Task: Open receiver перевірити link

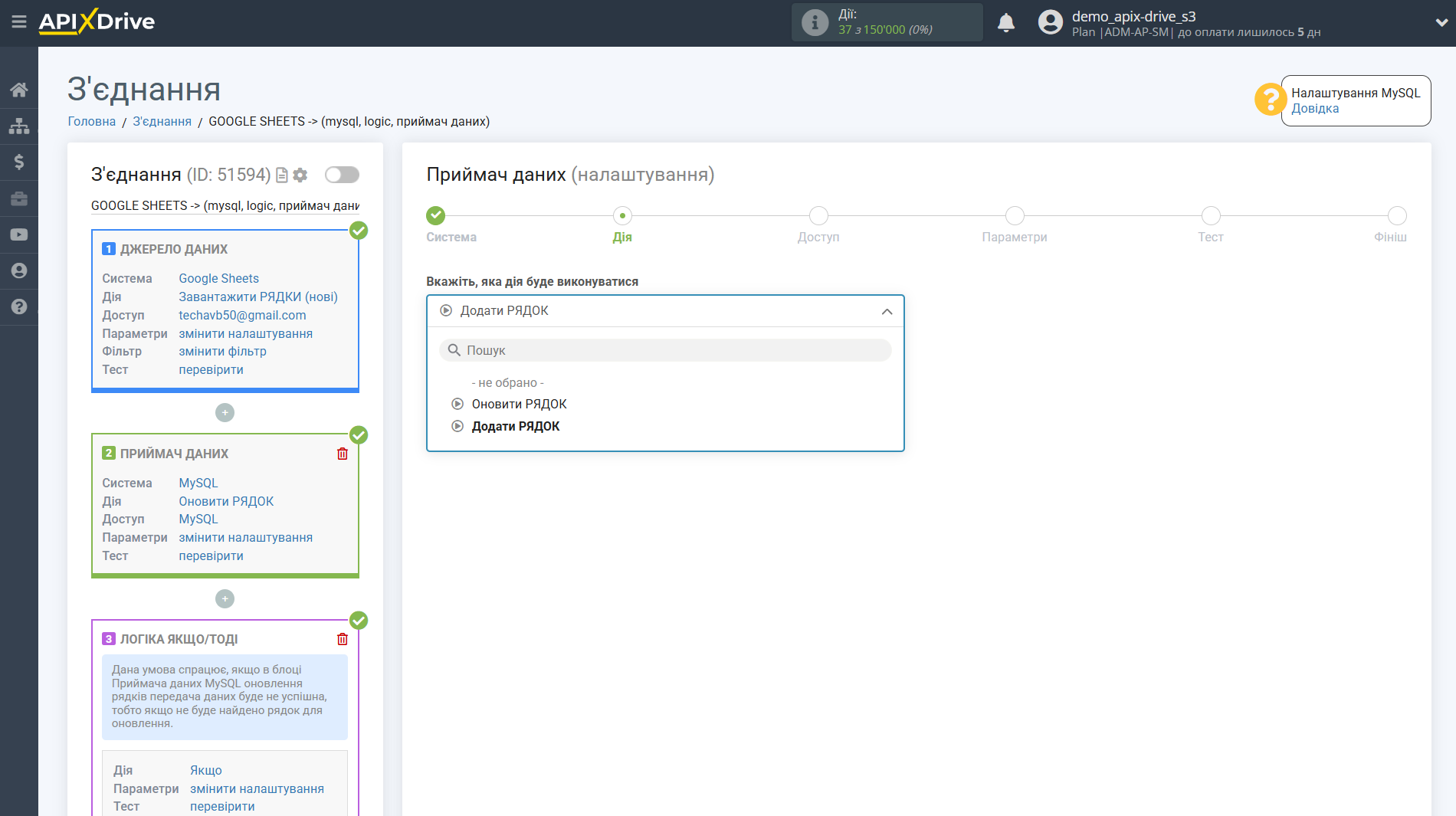Action: point(211,556)
